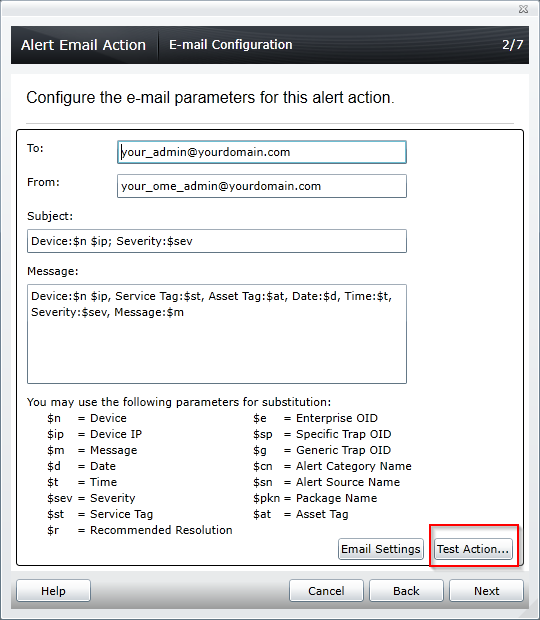This screenshot has width=540, height=620.
Task: Click the $sev Severity parameter text
Action: tap(91, 498)
